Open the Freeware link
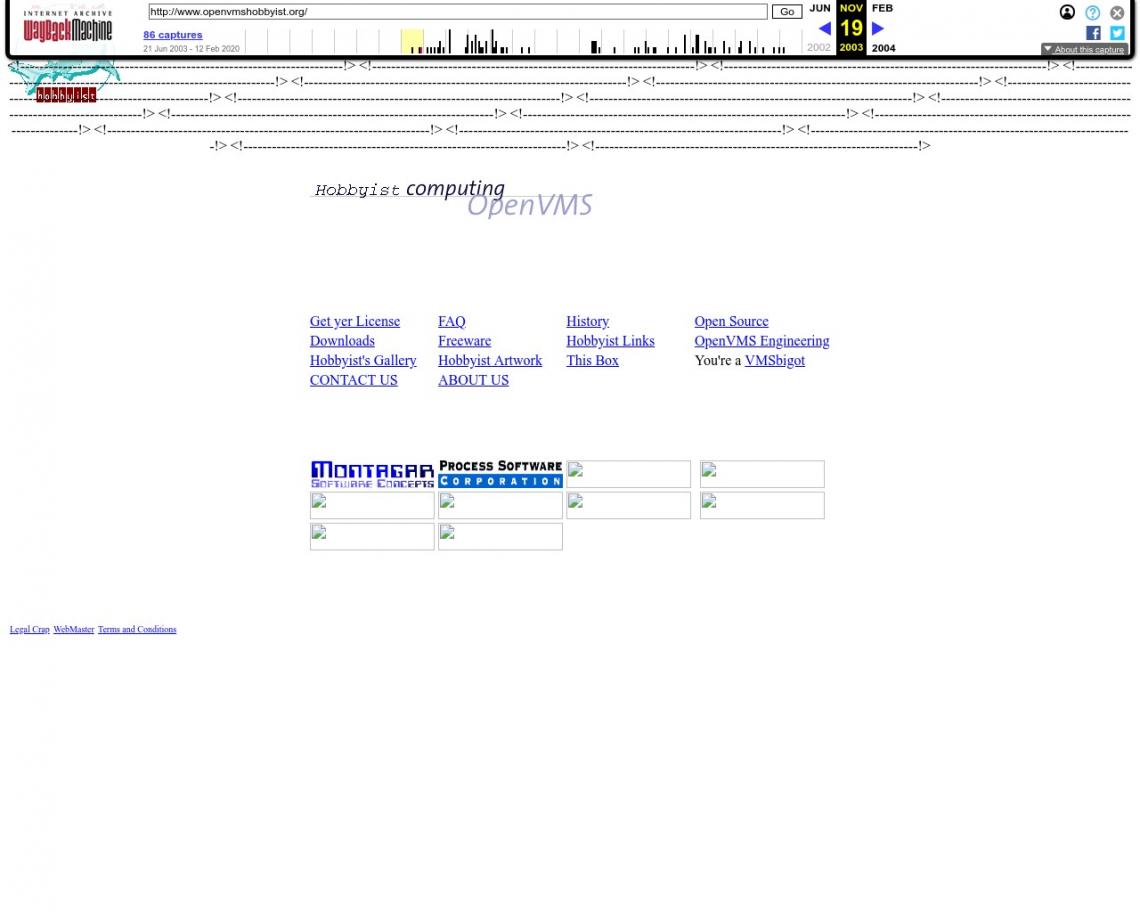The height and width of the screenshot is (912, 1140). click(465, 341)
